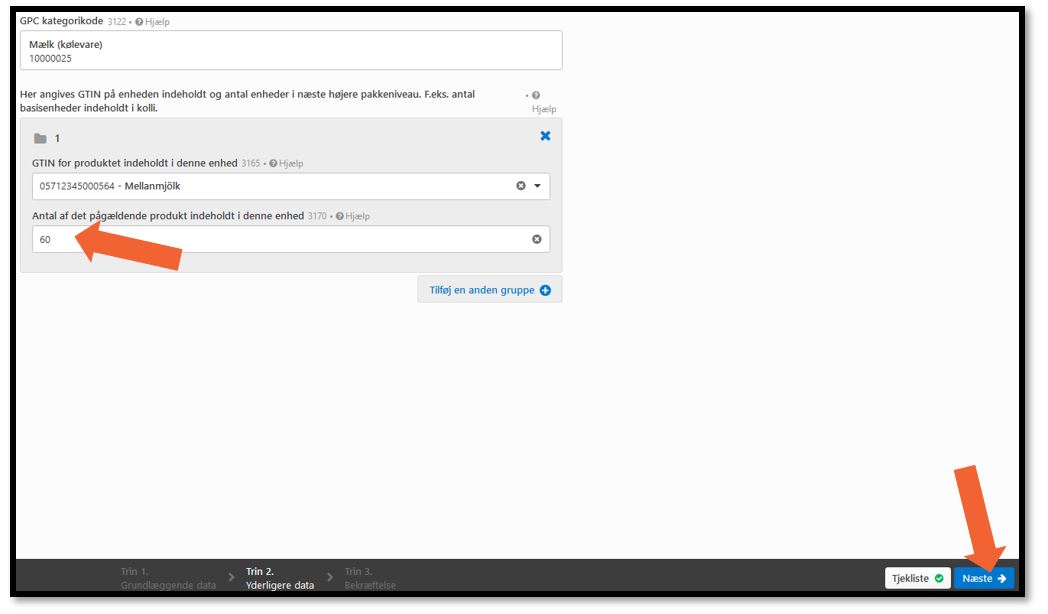Screen dimensions: 1048x614
Task: Click the Næste button
Action: (x=984, y=578)
